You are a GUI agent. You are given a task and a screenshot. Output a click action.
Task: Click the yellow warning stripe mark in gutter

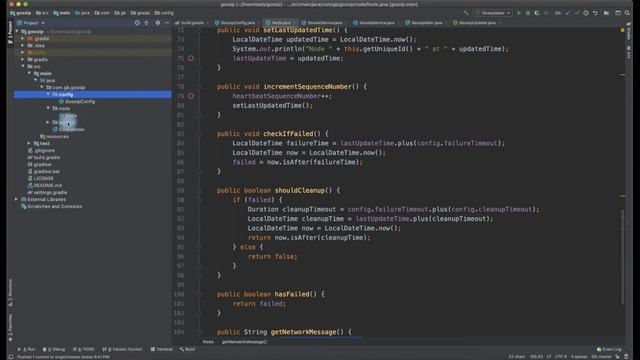pyautogui.click(x=622, y=75)
